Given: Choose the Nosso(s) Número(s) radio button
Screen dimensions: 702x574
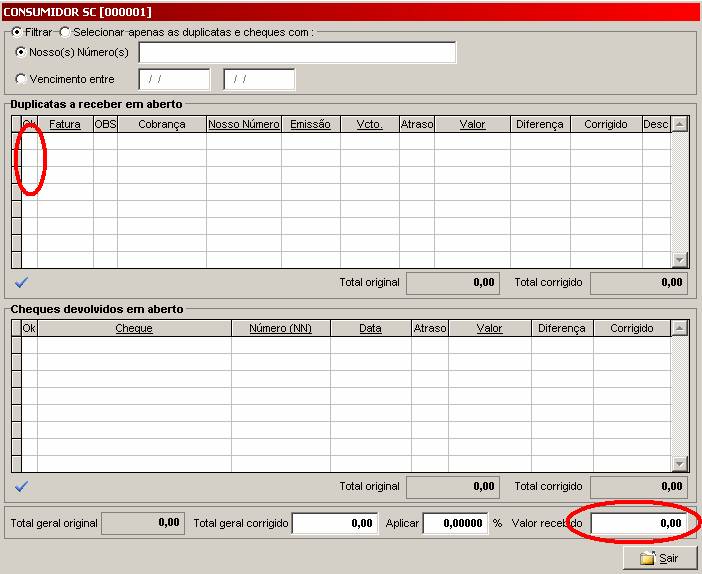Looking at the screenshot, I should [21, 52].
